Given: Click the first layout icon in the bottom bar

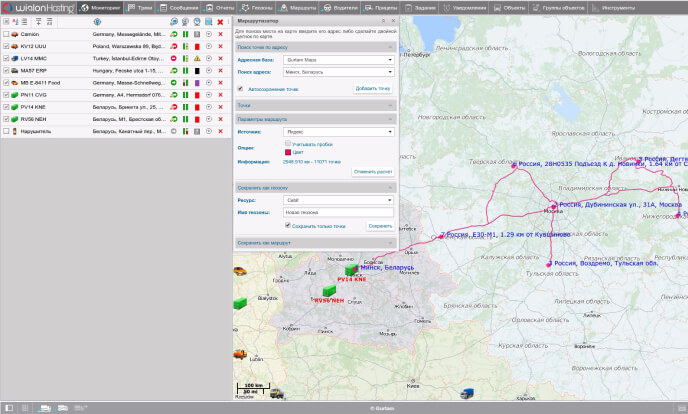Looking at the screenshot, I should click(x=9, y=408).
